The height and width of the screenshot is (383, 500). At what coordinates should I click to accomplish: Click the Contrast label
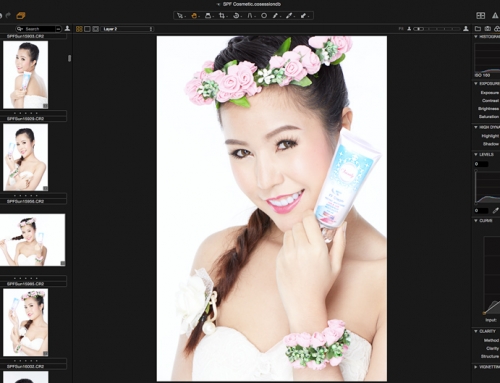(x=490, y=101)
